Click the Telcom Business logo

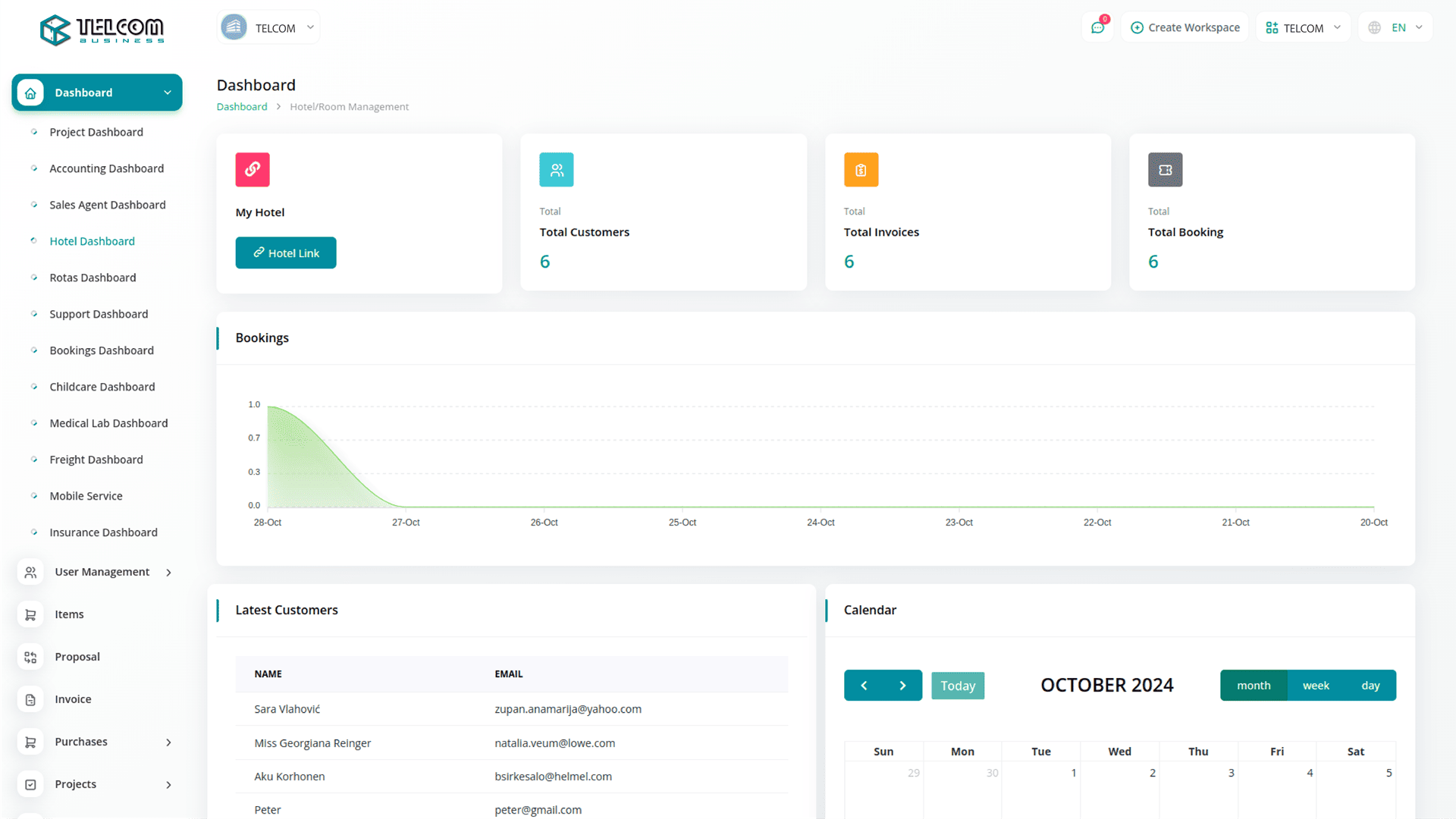[x=102, y=30]
